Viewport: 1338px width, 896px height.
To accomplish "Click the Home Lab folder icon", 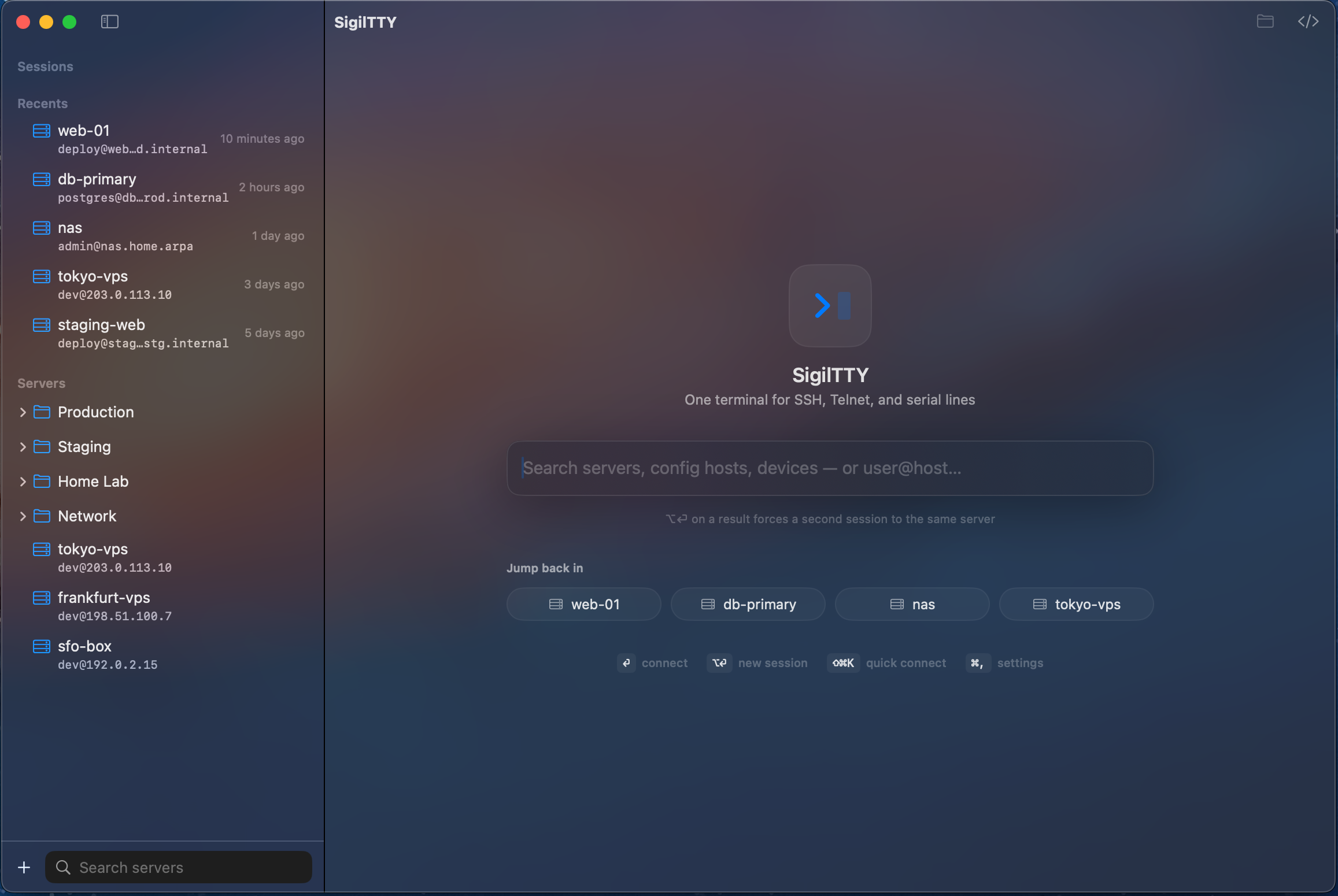I will click(x=42, y=482).
